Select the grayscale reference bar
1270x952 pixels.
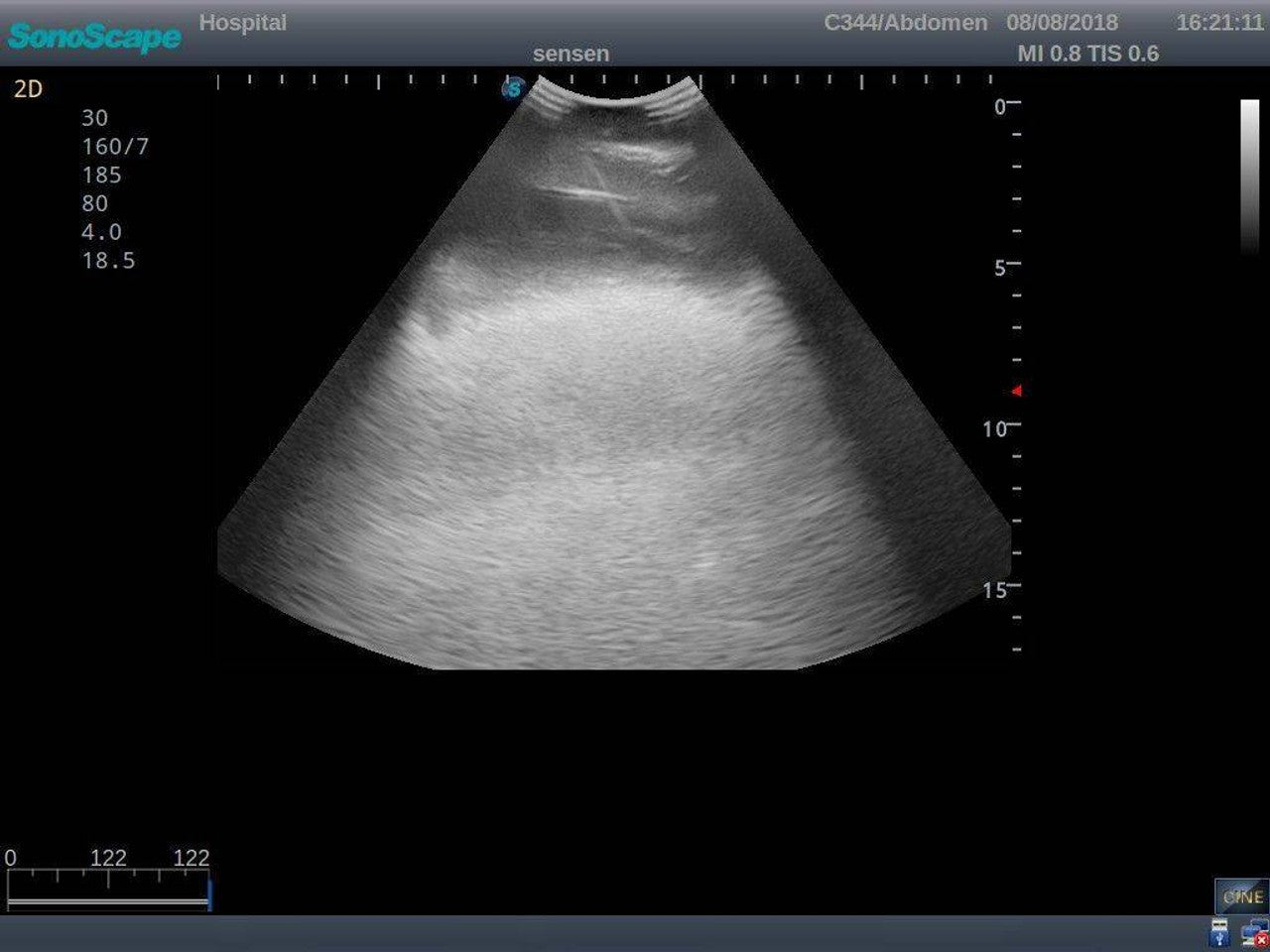tap(1249, 169)
